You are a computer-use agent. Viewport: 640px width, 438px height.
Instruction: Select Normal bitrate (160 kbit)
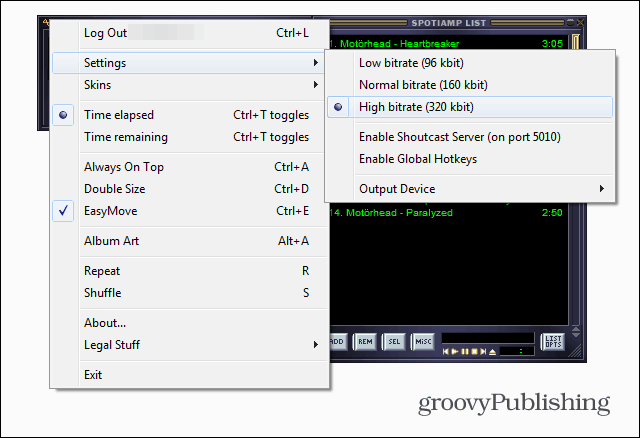pyautogui.click(x=470, y=85)
